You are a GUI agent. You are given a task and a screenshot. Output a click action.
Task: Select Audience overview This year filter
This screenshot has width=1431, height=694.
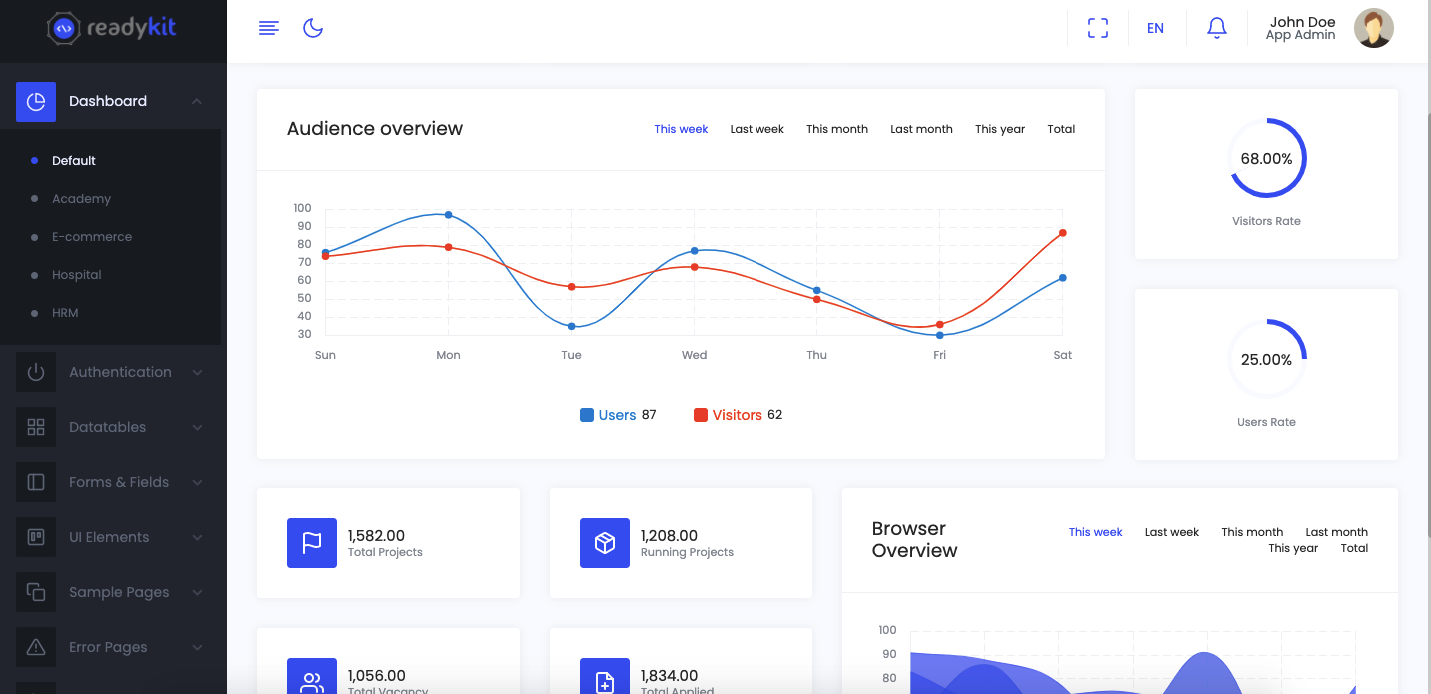click(x=1000, y=129)
